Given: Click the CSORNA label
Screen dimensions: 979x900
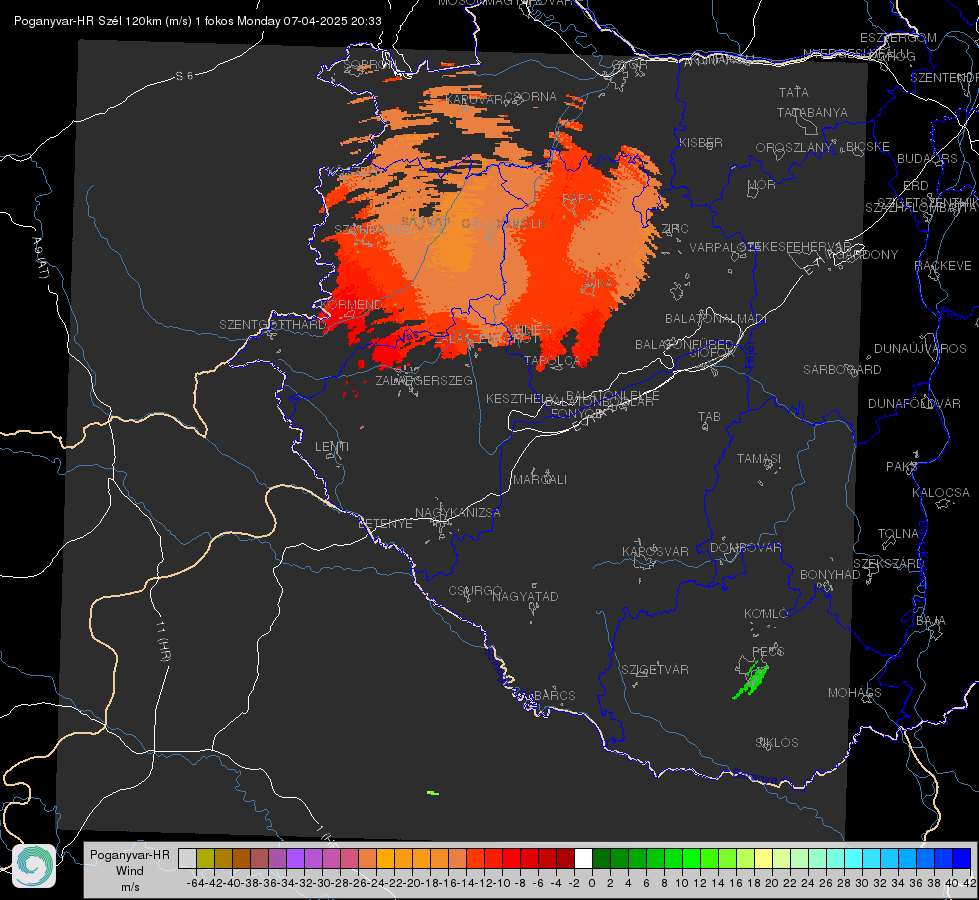Looking at the screenshot, I should (x=531, y=96).
